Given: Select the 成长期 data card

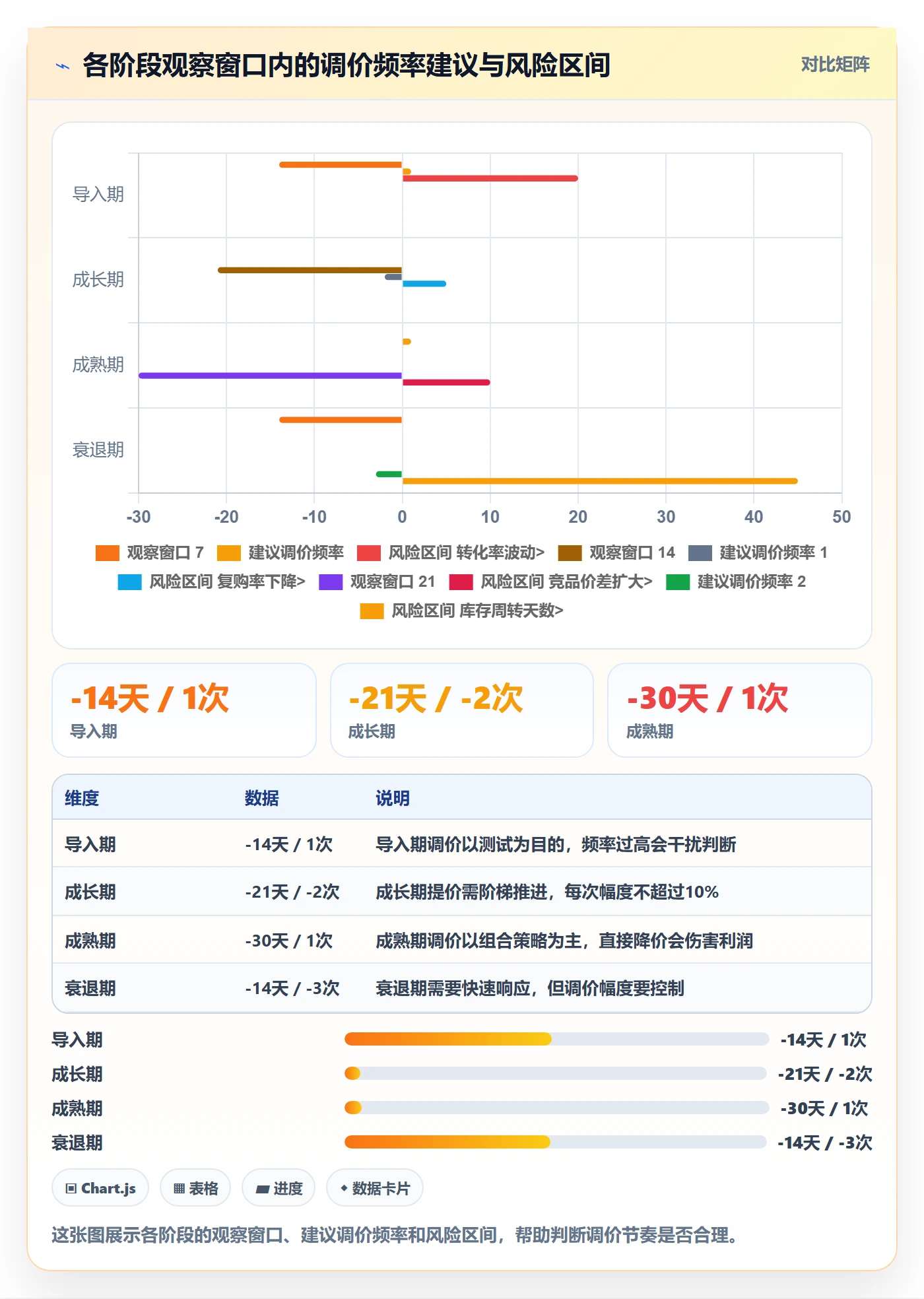Looking at the screenshot, I should click(x=462, y=710).
